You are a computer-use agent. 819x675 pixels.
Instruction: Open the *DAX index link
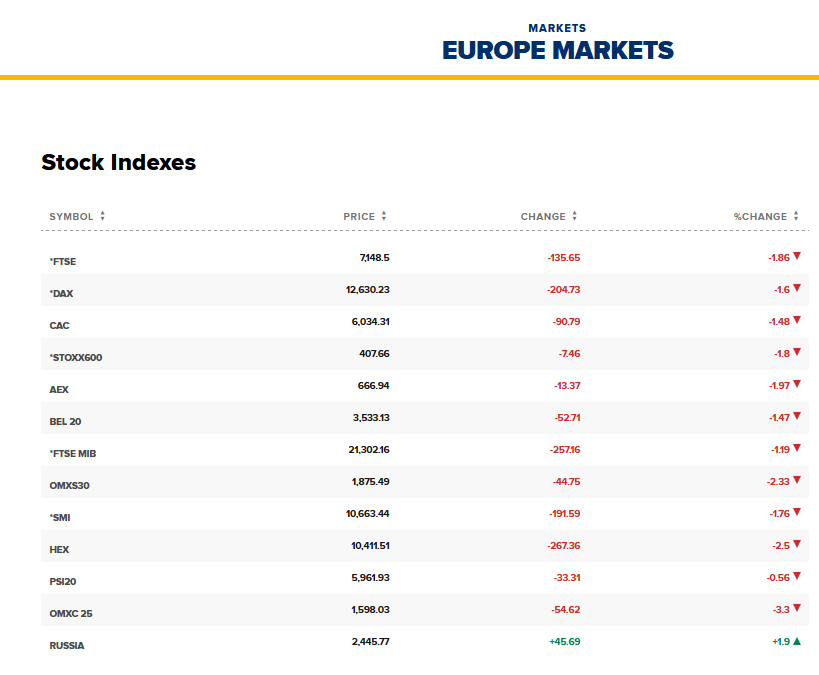pos(61,294)
